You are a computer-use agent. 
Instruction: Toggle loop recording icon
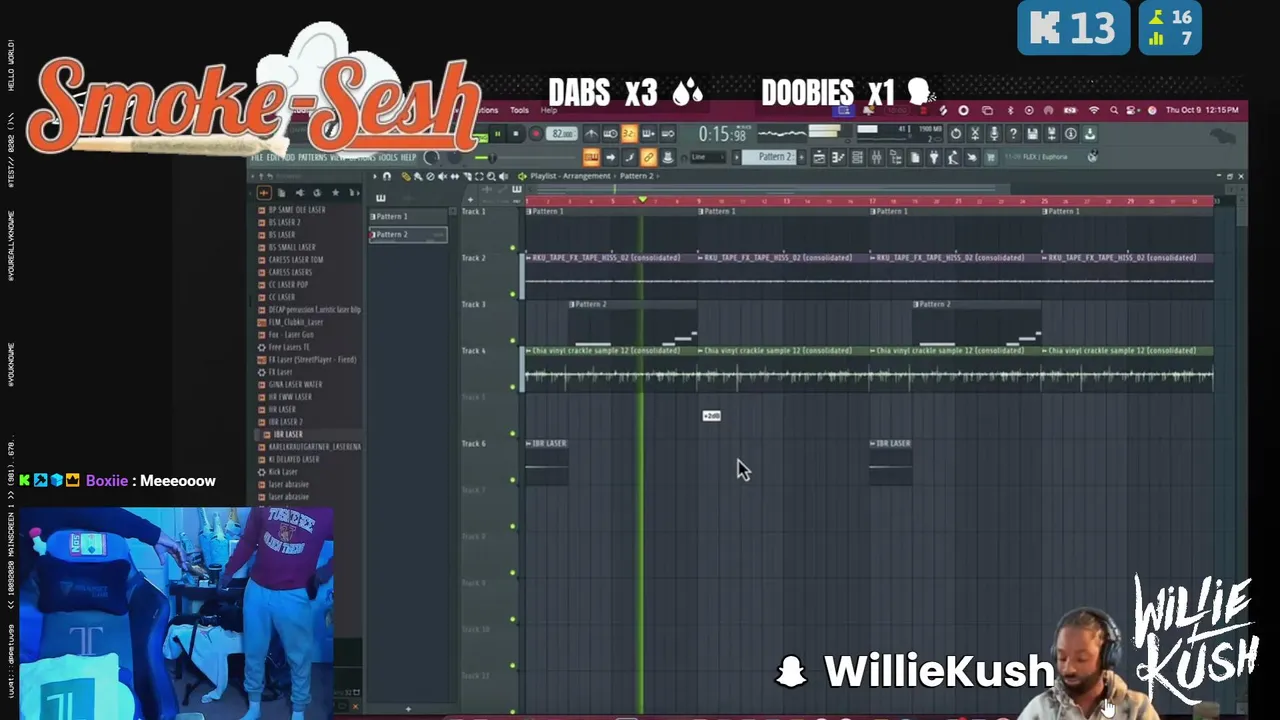click(x=667, y=134)
